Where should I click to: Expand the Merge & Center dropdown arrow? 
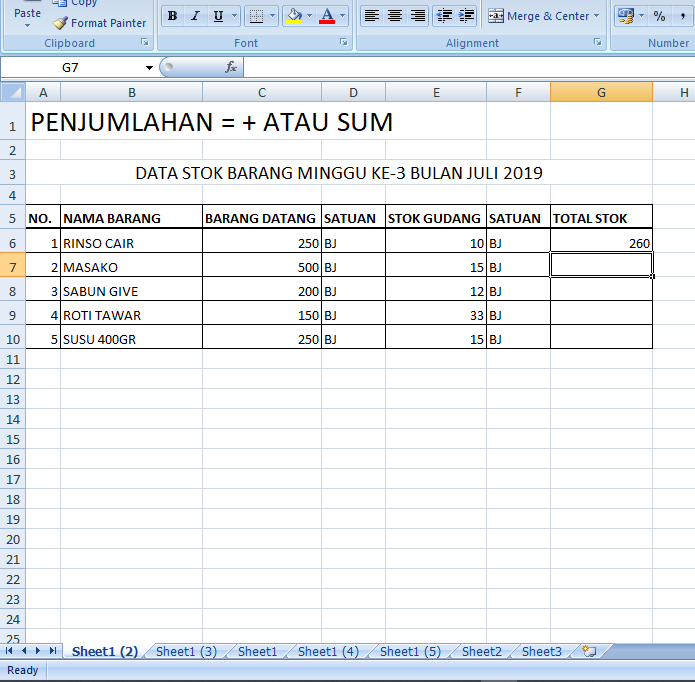pyautogui.click(x=597, y=16)
